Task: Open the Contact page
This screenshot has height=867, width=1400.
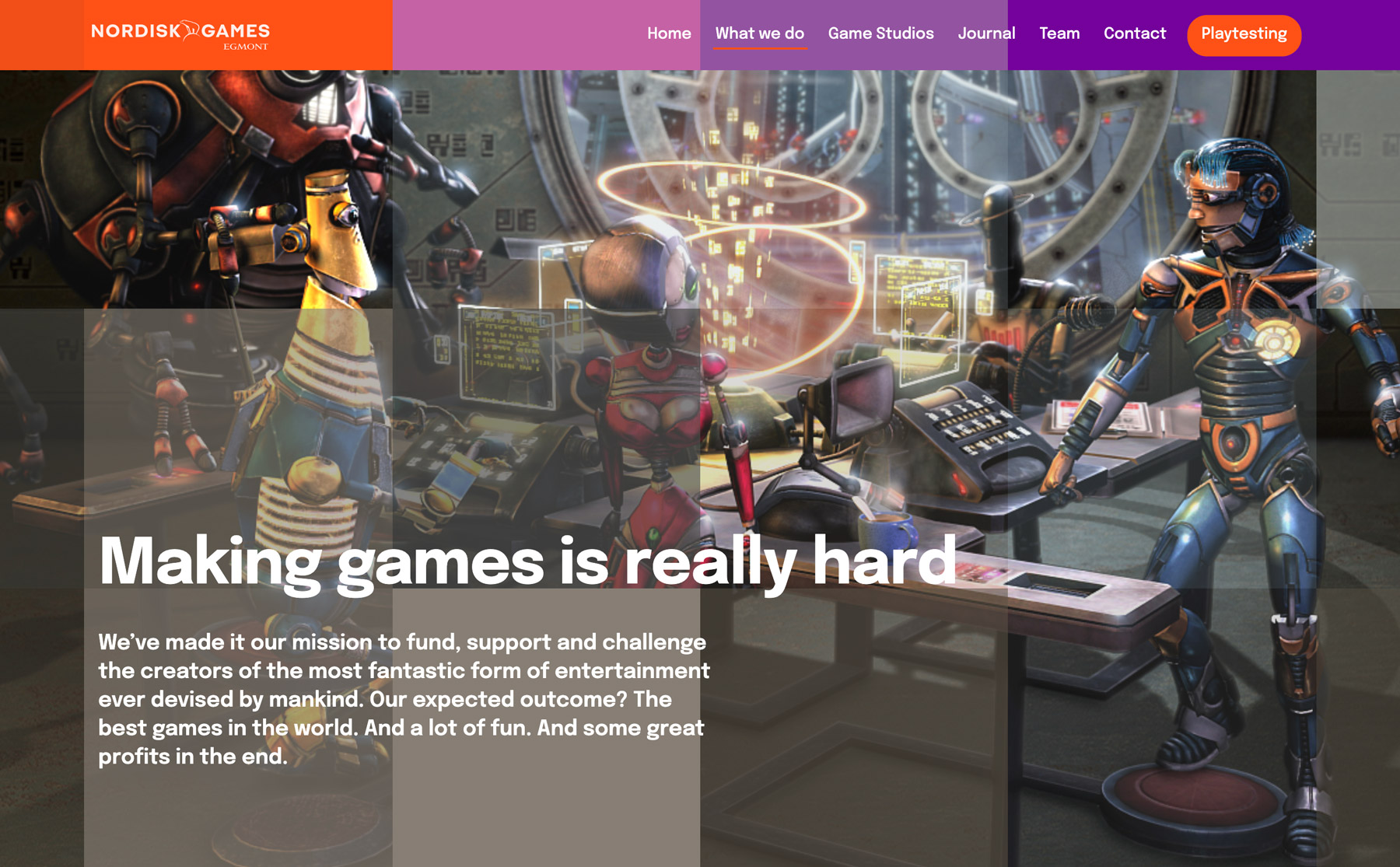Action: [x=1135, y=33]
